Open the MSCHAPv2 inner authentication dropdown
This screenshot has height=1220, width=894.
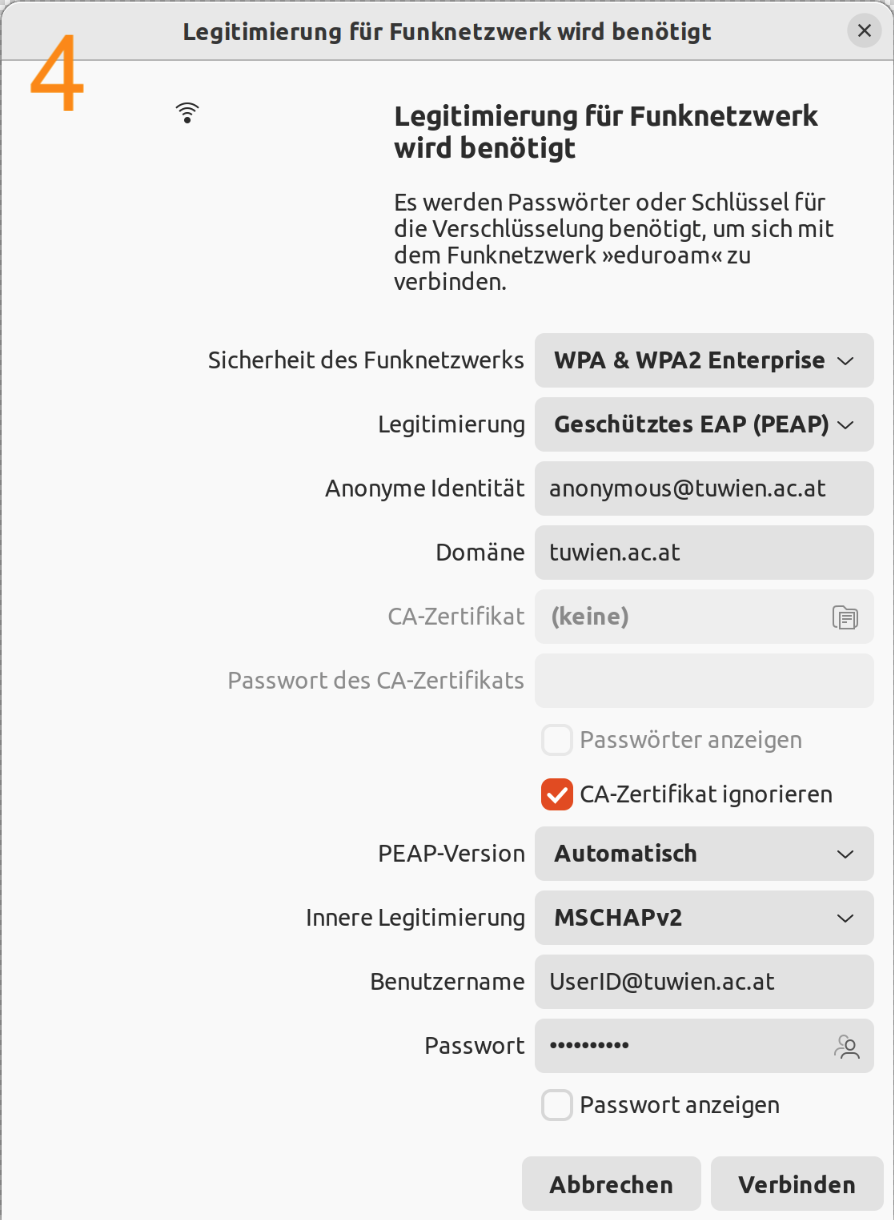[704, 918]
